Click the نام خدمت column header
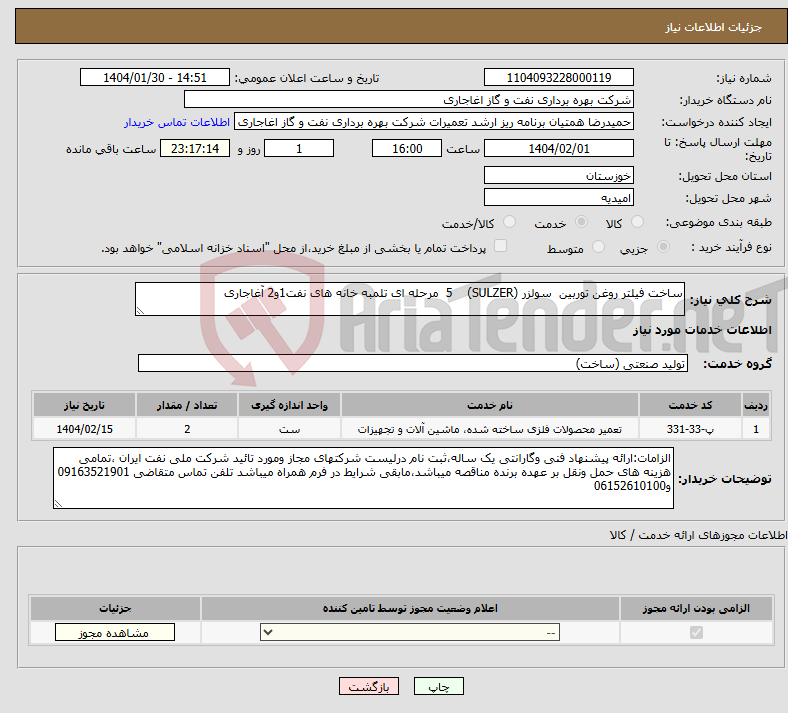788x713 pixels. (490, 405)
